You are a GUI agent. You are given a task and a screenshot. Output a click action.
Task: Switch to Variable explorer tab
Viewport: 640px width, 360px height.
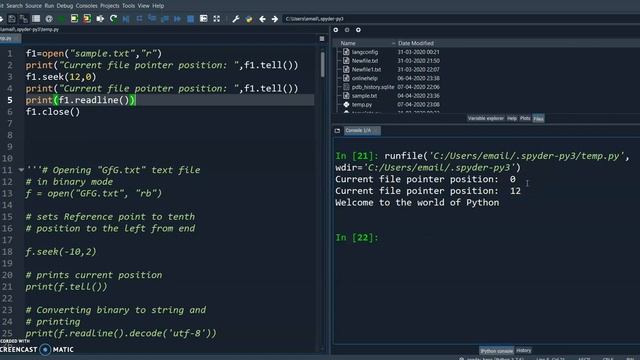[485, 118]
